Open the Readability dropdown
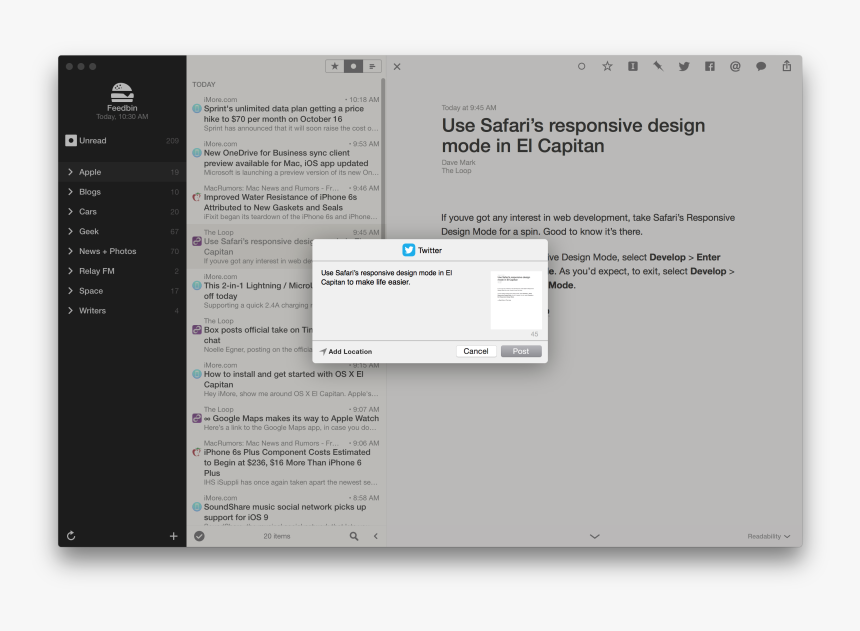Screen dimensions: 860x631 768,536
